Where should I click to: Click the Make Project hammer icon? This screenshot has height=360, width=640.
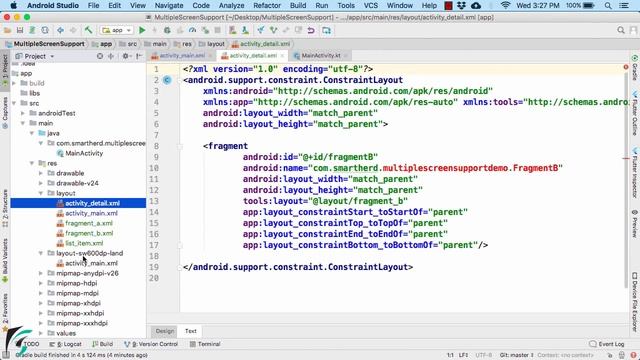(88, 30)
